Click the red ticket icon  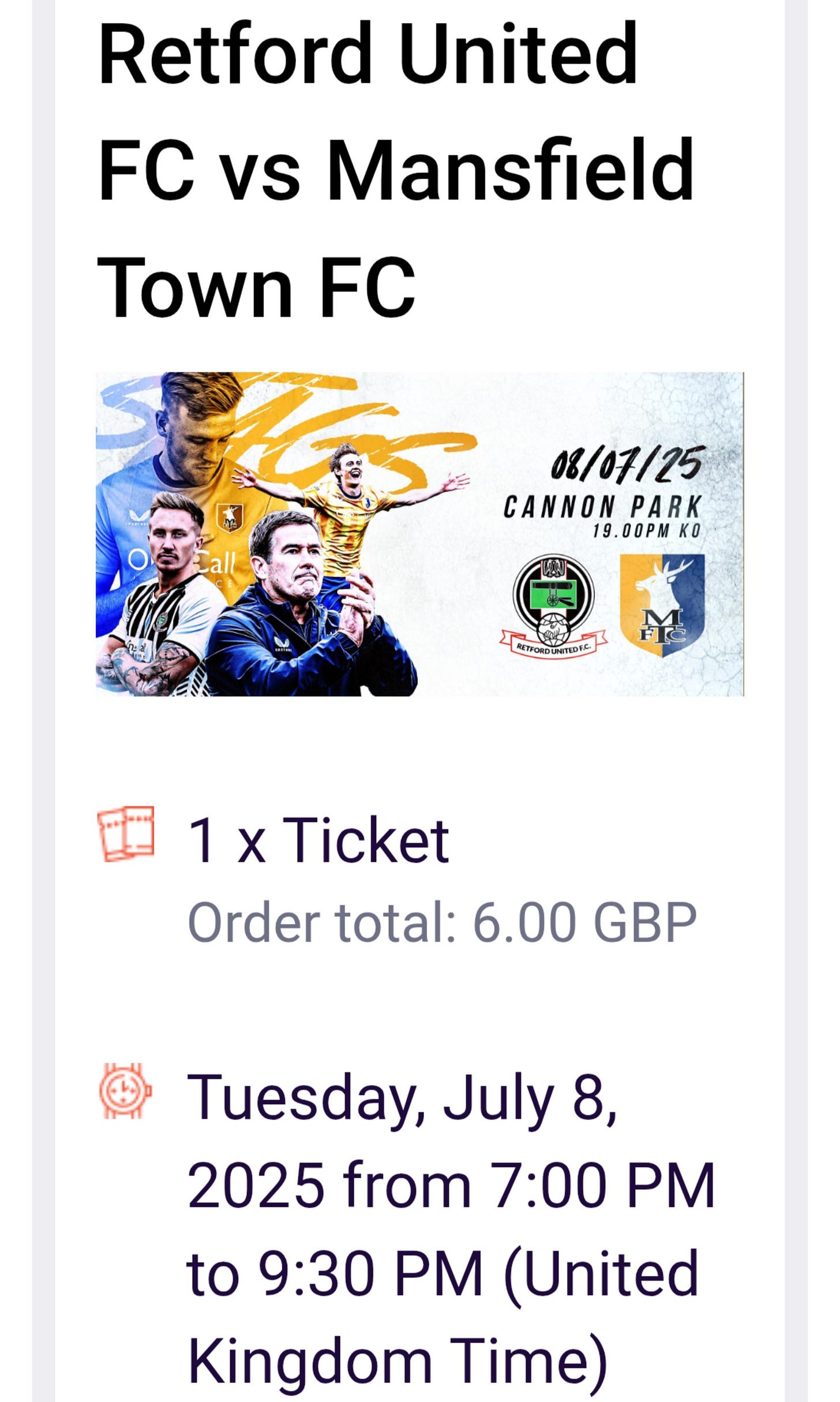[x=126, y=834]
